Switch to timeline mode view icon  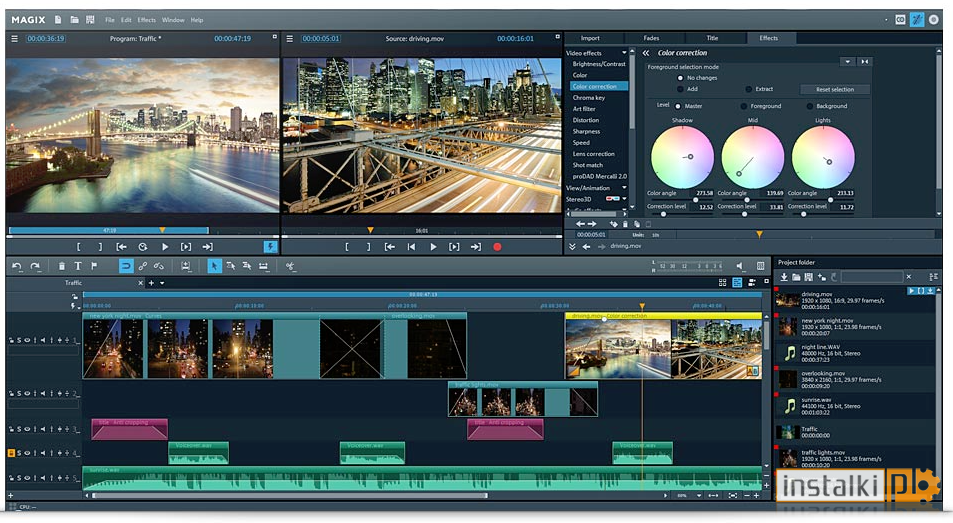(x=737, y=282)
